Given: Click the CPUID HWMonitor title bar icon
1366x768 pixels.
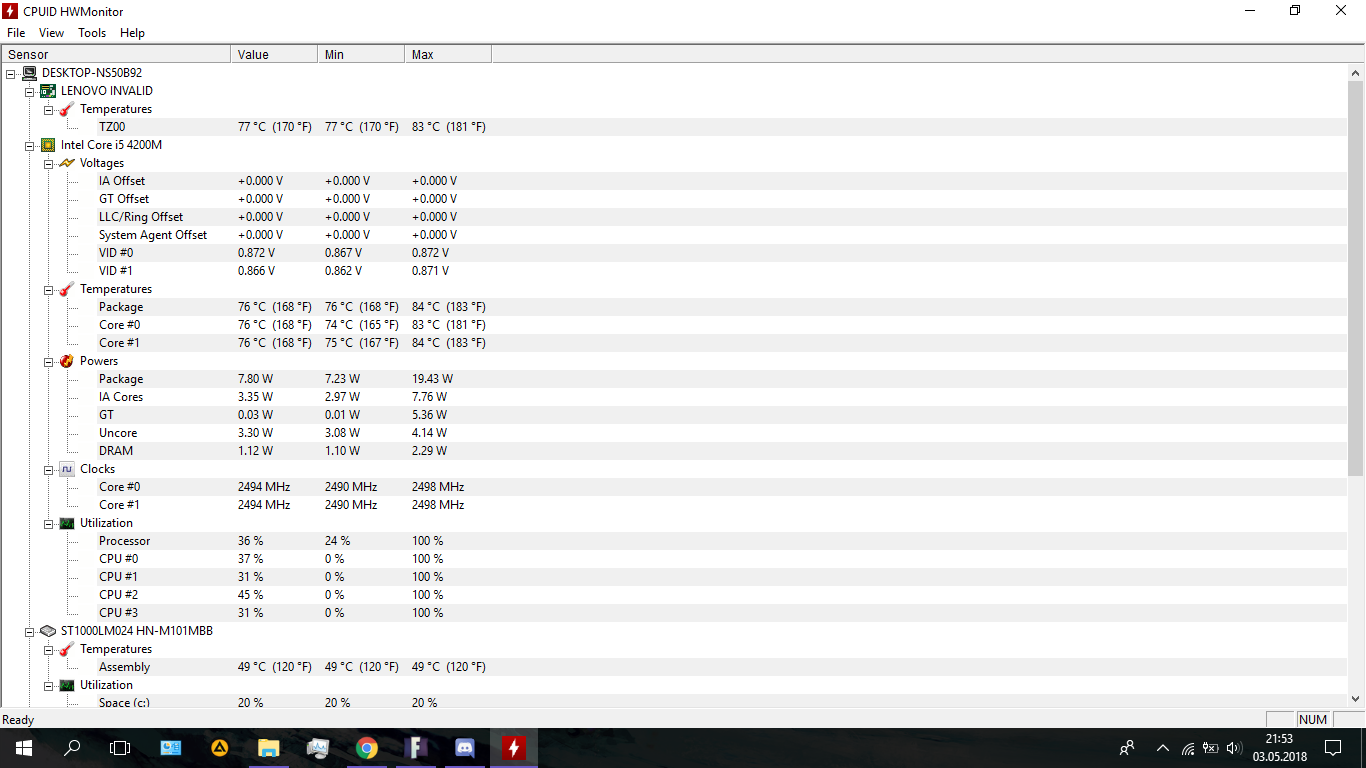Looking at the screenshot, I should [x=10, y=11].
